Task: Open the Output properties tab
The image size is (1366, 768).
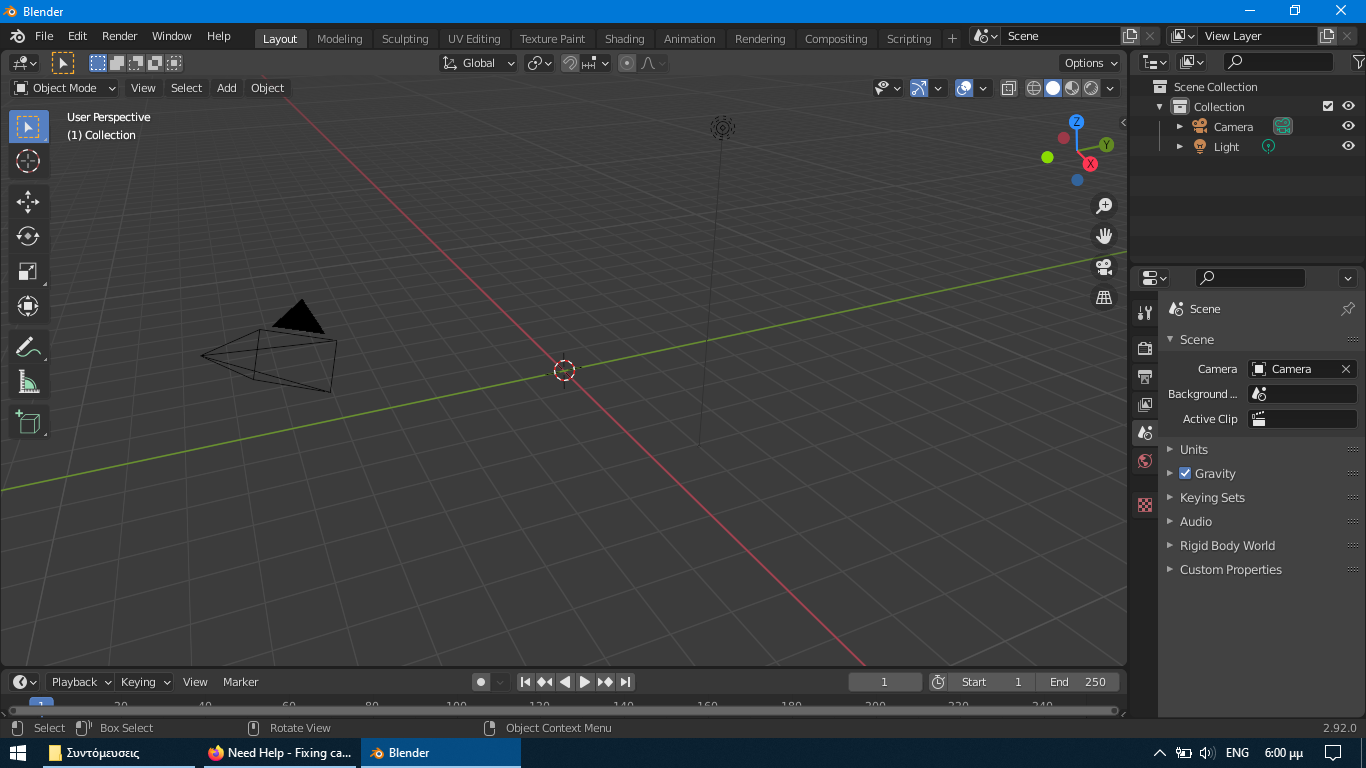Action: [x=1145, y=376]
